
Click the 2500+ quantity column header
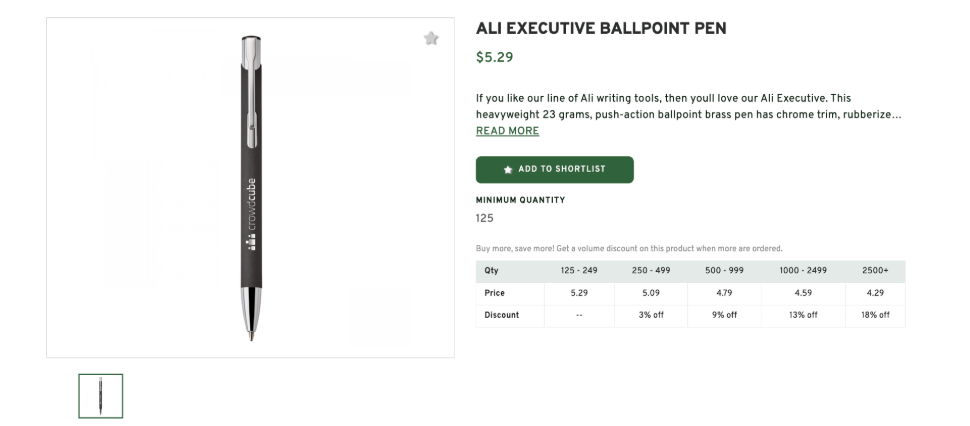[875, 271]
